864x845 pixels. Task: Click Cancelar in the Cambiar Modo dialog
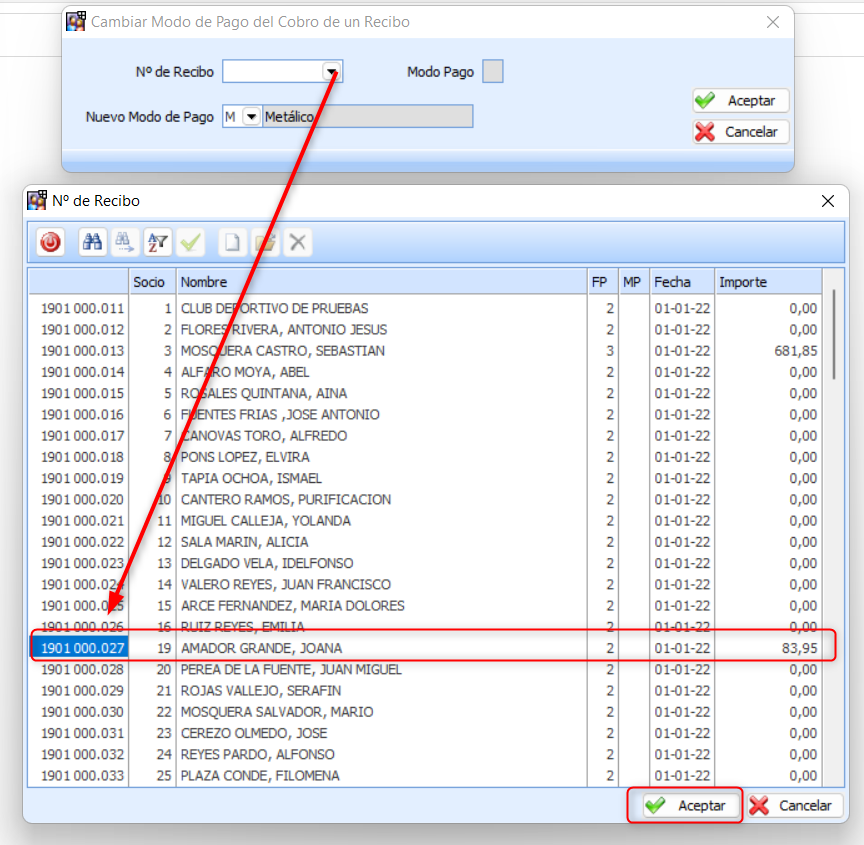pos(741,132)
